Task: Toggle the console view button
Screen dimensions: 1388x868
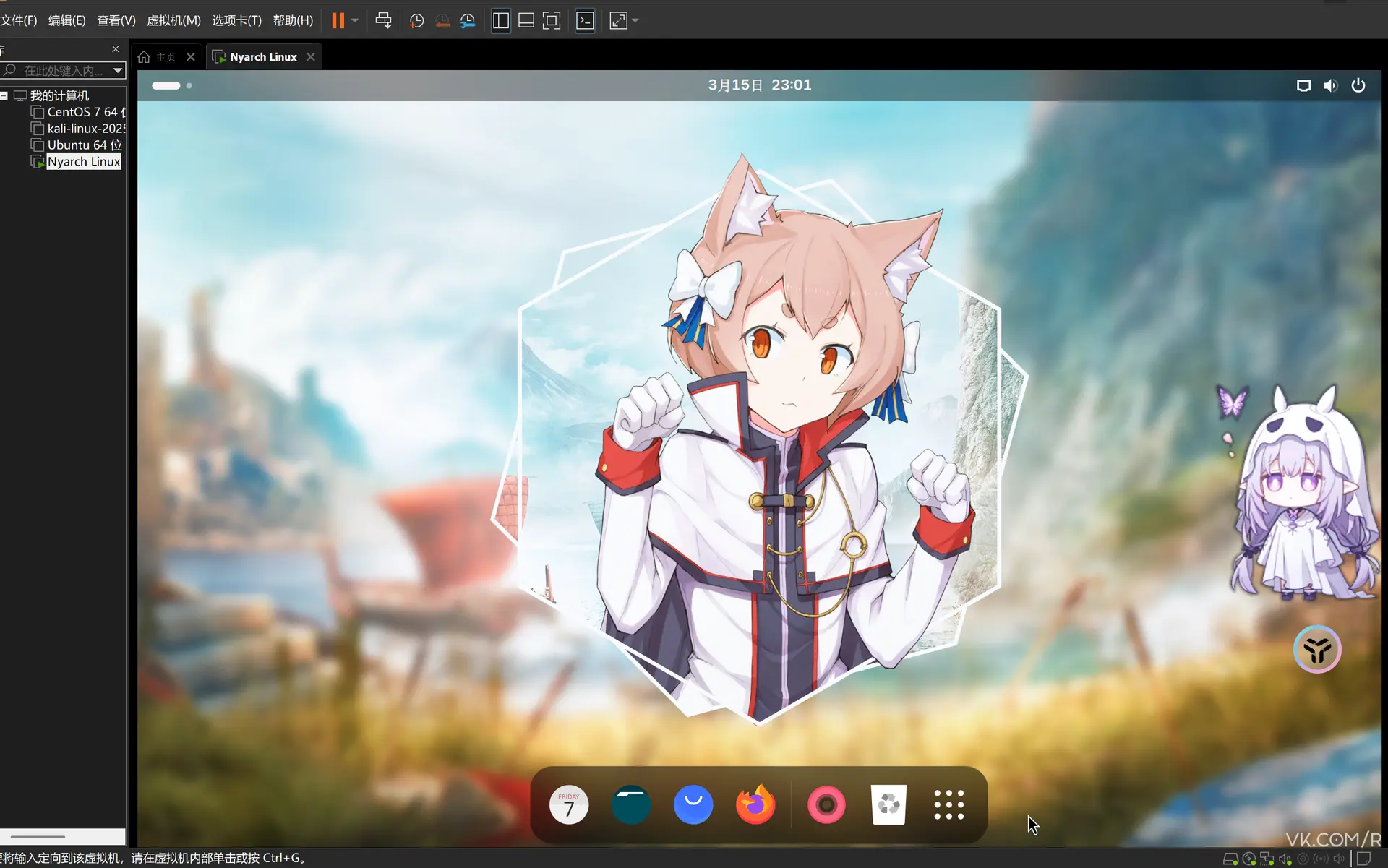Action: 585,20
